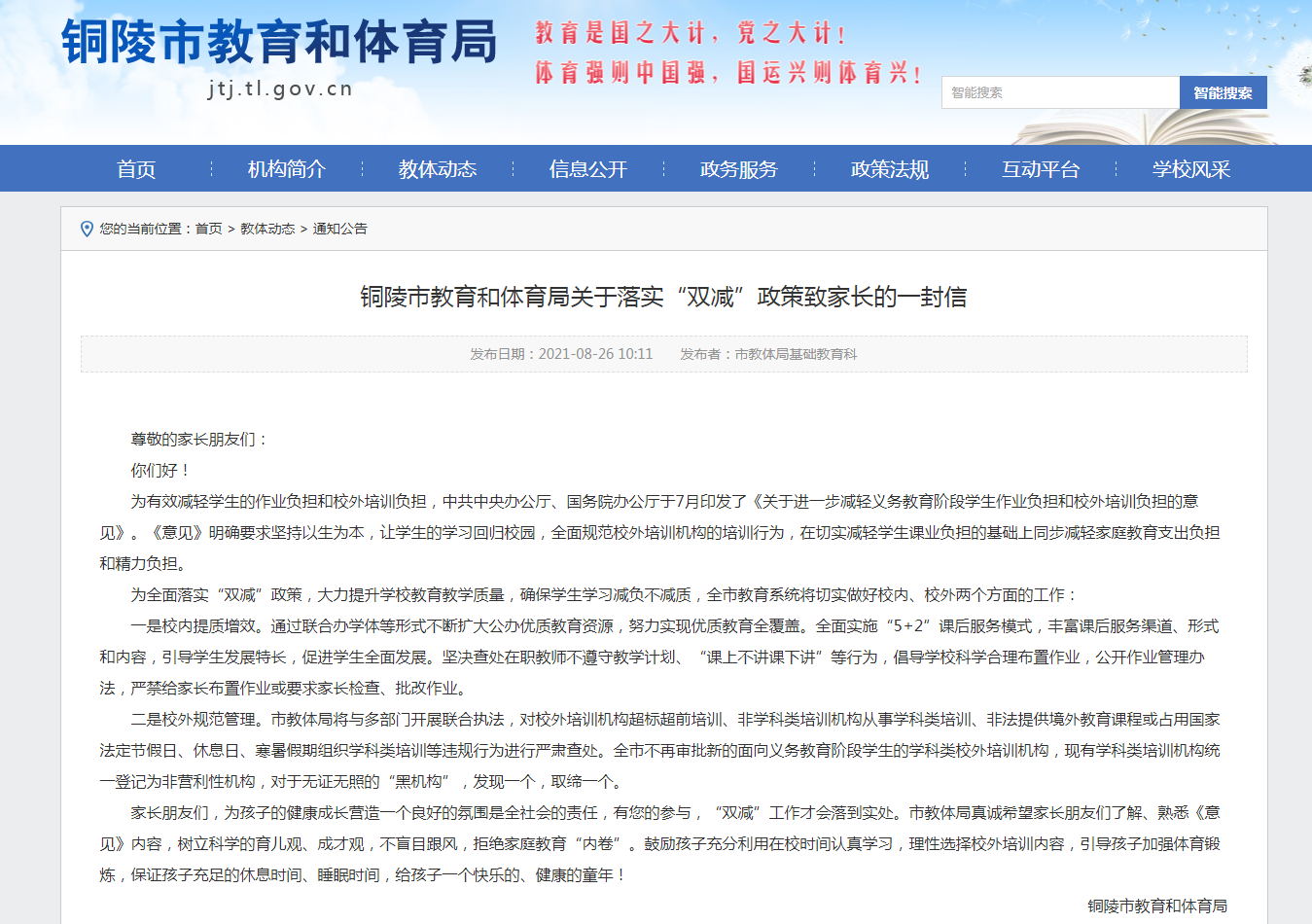1312x924 pixels.
Task: Open 政务服务 navigation item
Action: tap(739, 169)
